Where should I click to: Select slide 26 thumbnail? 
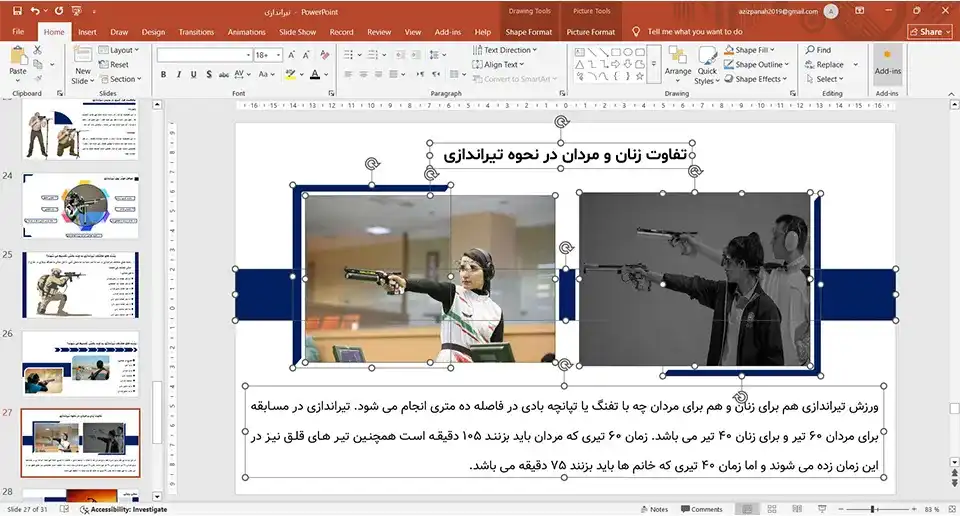pyautogui.click(x=80, y=364)
